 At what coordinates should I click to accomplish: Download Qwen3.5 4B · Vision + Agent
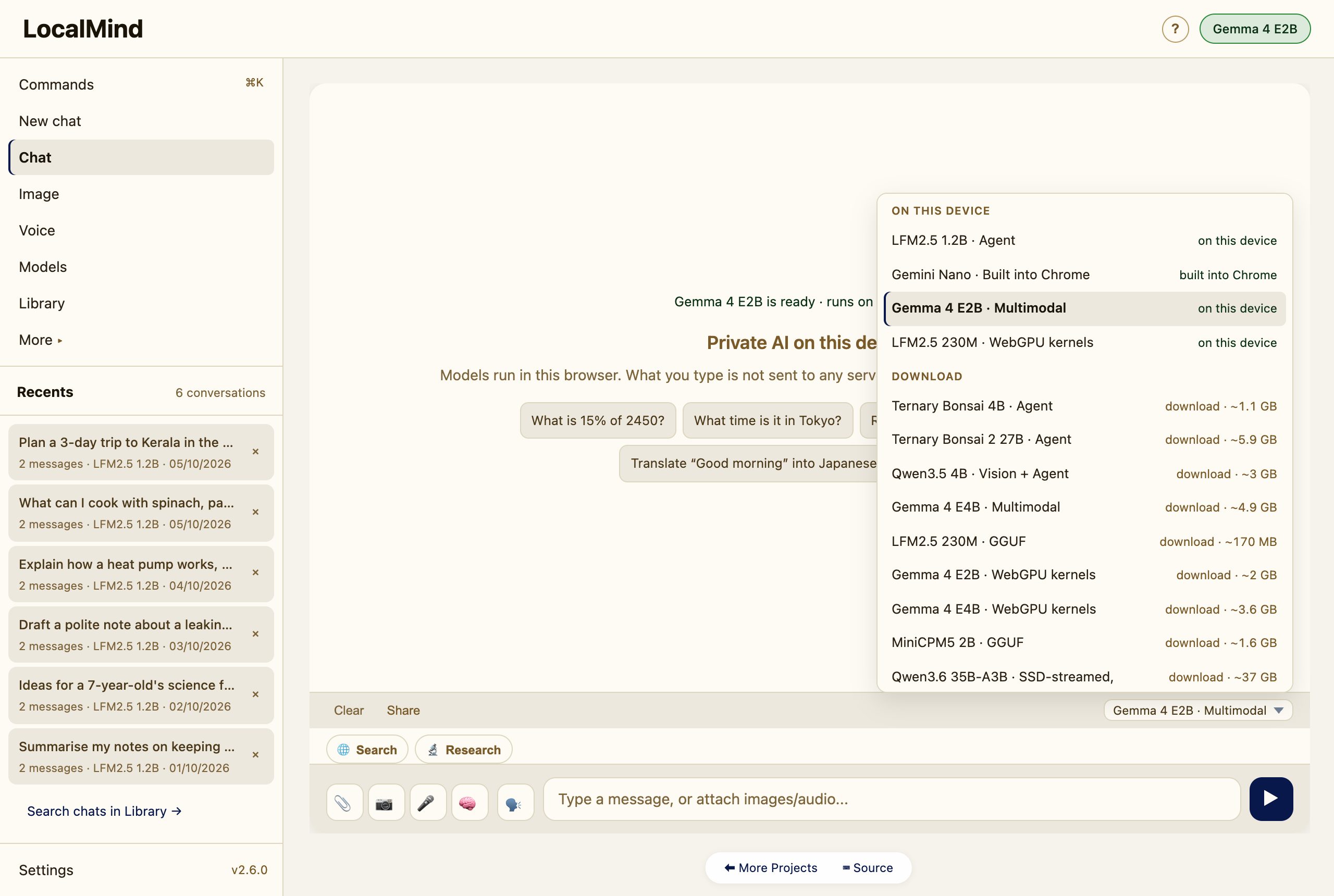coord(1084,474)
